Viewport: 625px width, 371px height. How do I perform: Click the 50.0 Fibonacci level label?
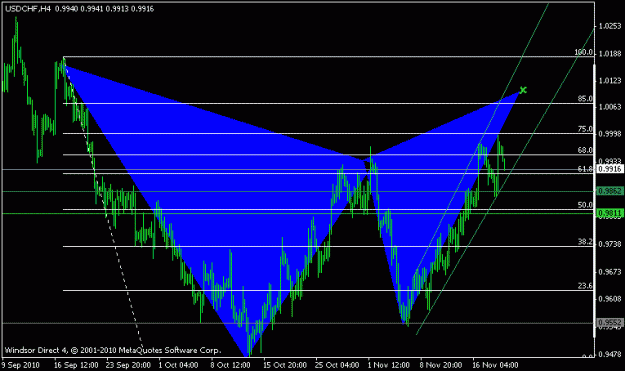(x=585, y=205)
